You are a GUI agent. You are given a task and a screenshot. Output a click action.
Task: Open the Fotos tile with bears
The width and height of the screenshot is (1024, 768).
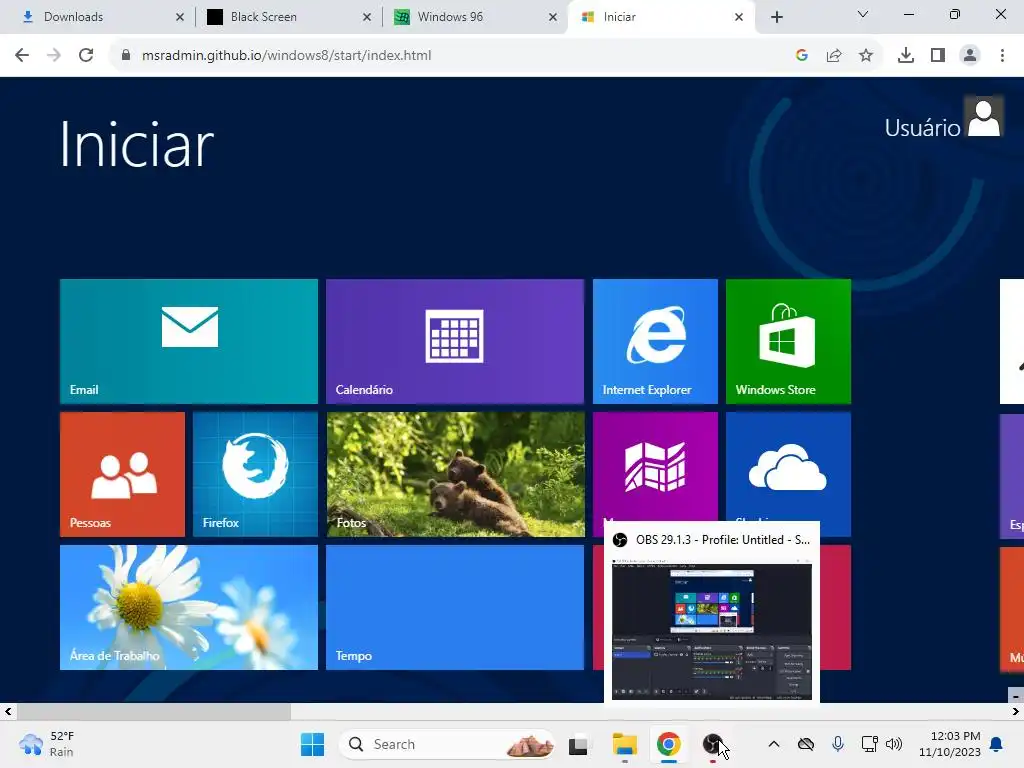(455, 474)
